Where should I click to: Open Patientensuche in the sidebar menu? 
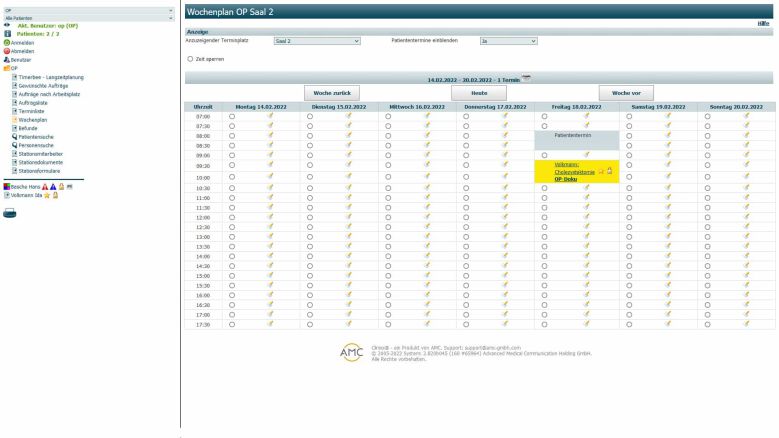tap(40, 136)
